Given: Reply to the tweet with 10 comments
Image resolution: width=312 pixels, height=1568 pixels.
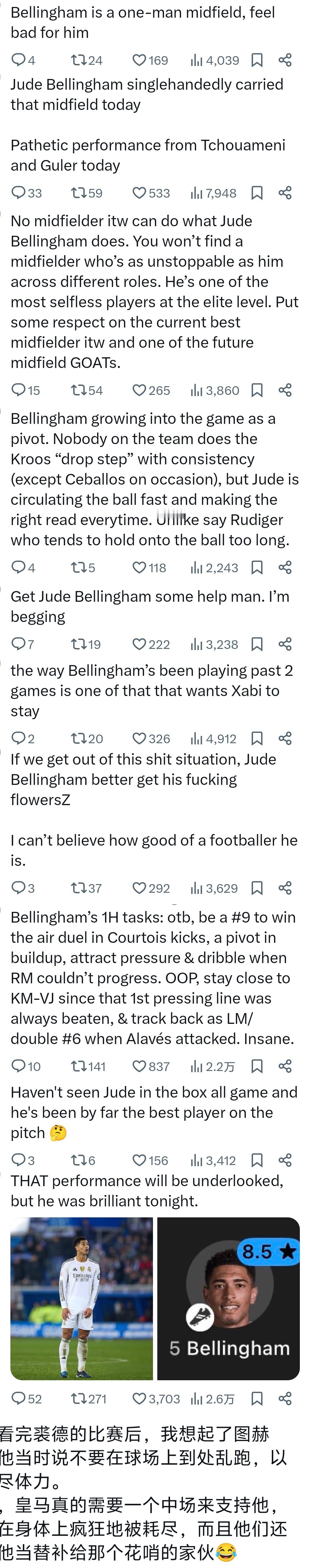Looking at the screenshot, I should (19, 1066).
